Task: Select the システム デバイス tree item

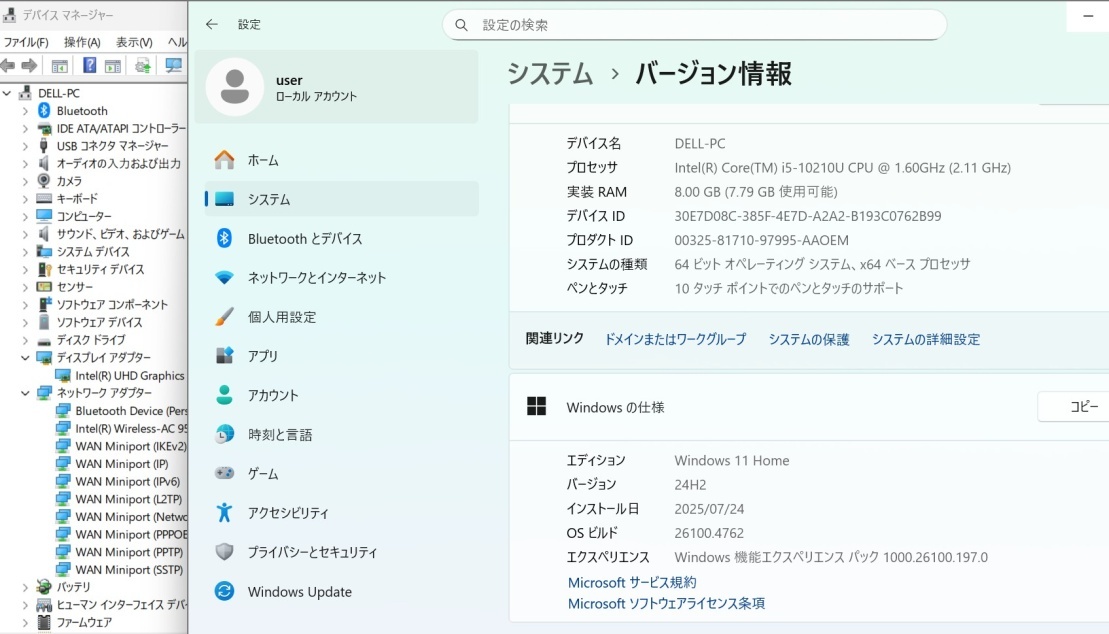Action: click(93, 252)
